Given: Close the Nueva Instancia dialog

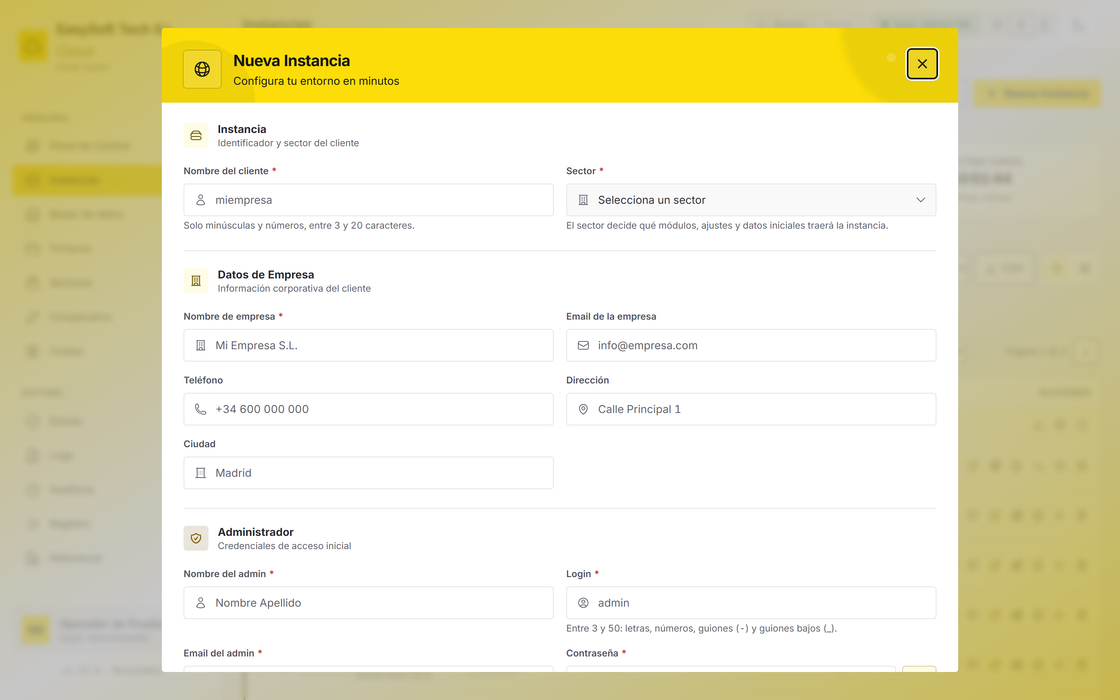Looking at the screenshot, I should coord(922,64).
